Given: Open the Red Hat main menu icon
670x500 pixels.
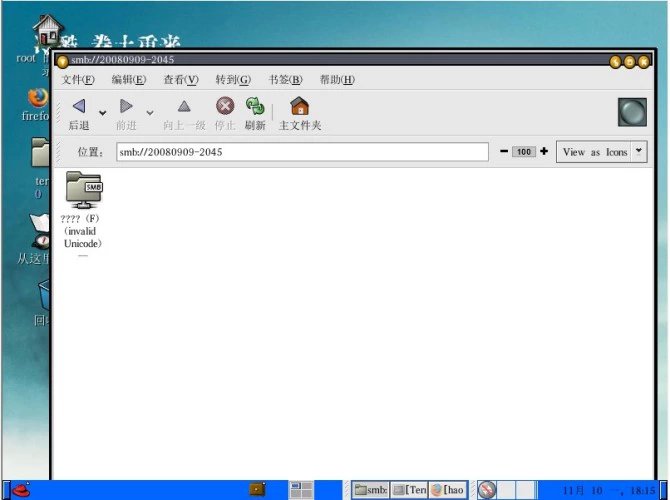Looking at the screenshot, I should pos(20,490).
